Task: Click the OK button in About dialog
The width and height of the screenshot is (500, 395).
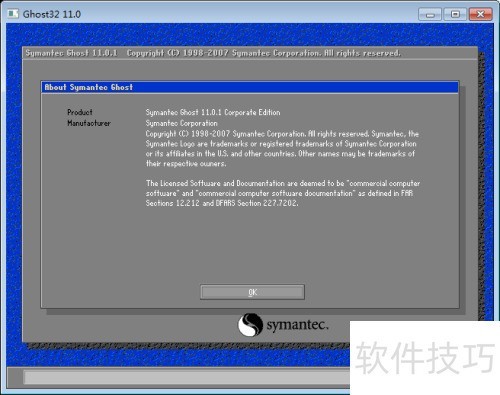Action: click(x=252, y=292)
